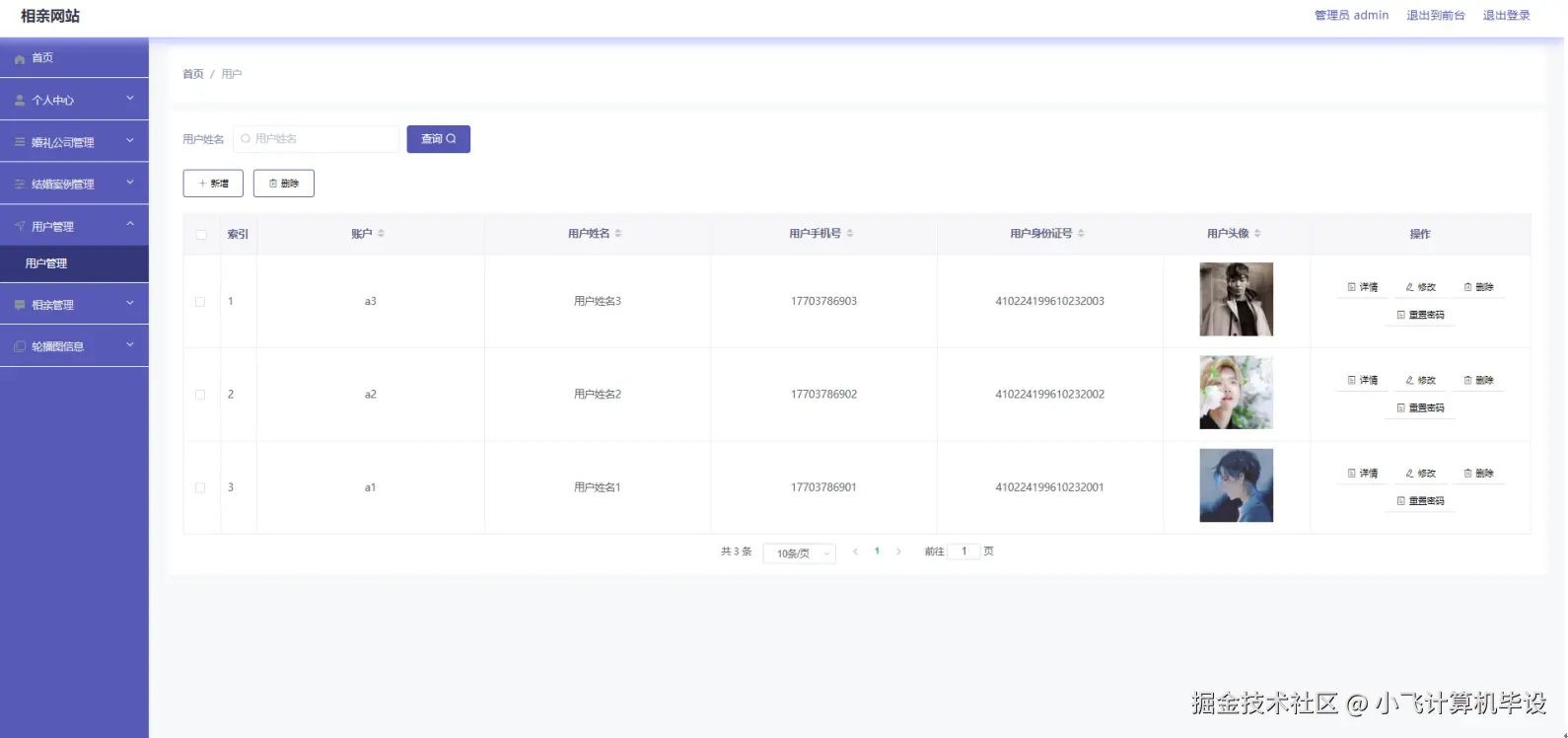The height and width of the screenshot is (738, 1568).
Task: Click the sort arrows on 用户手机号 column
Action: coord(850,234)
